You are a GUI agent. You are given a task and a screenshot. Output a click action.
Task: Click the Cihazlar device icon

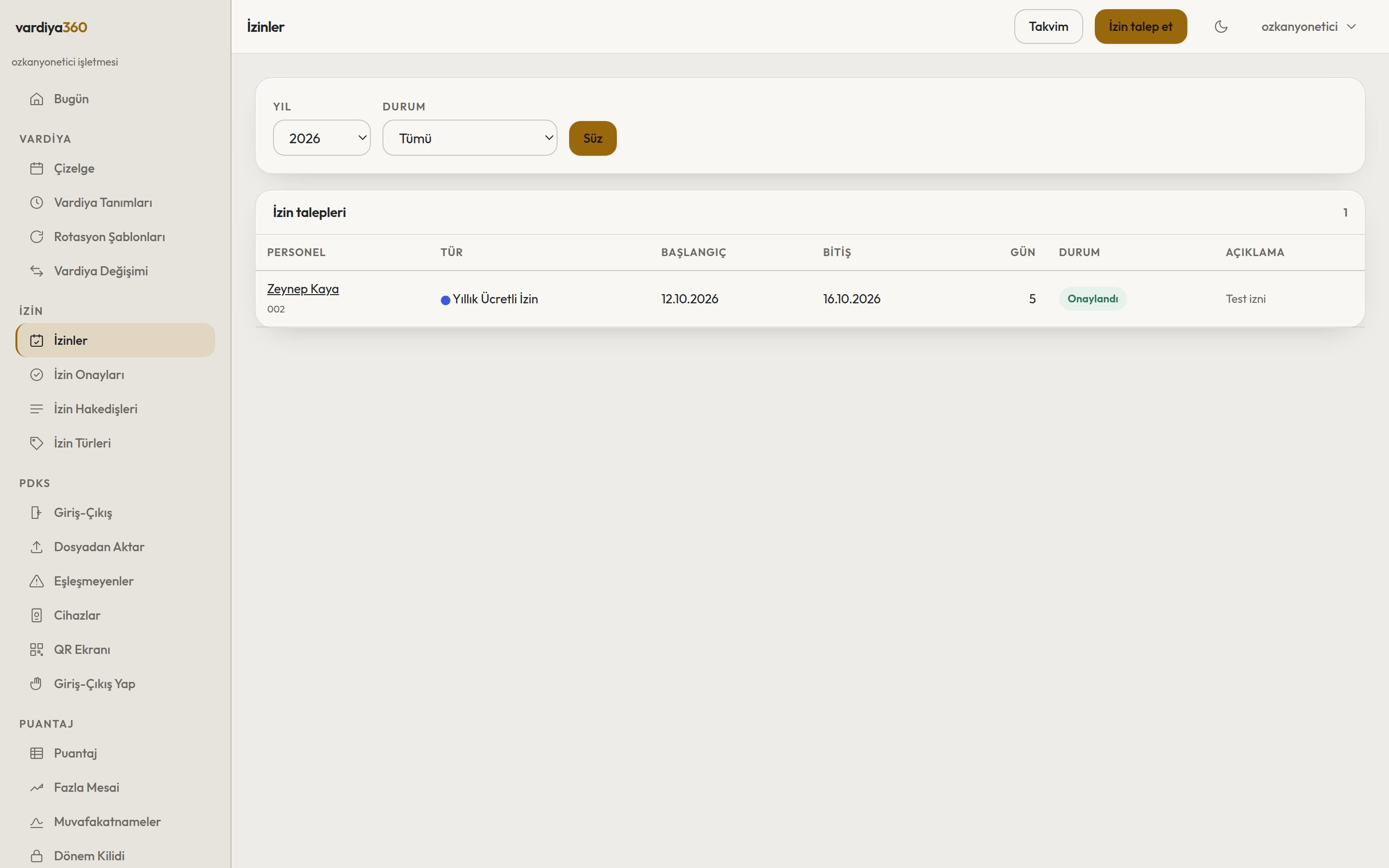[37, 615]
